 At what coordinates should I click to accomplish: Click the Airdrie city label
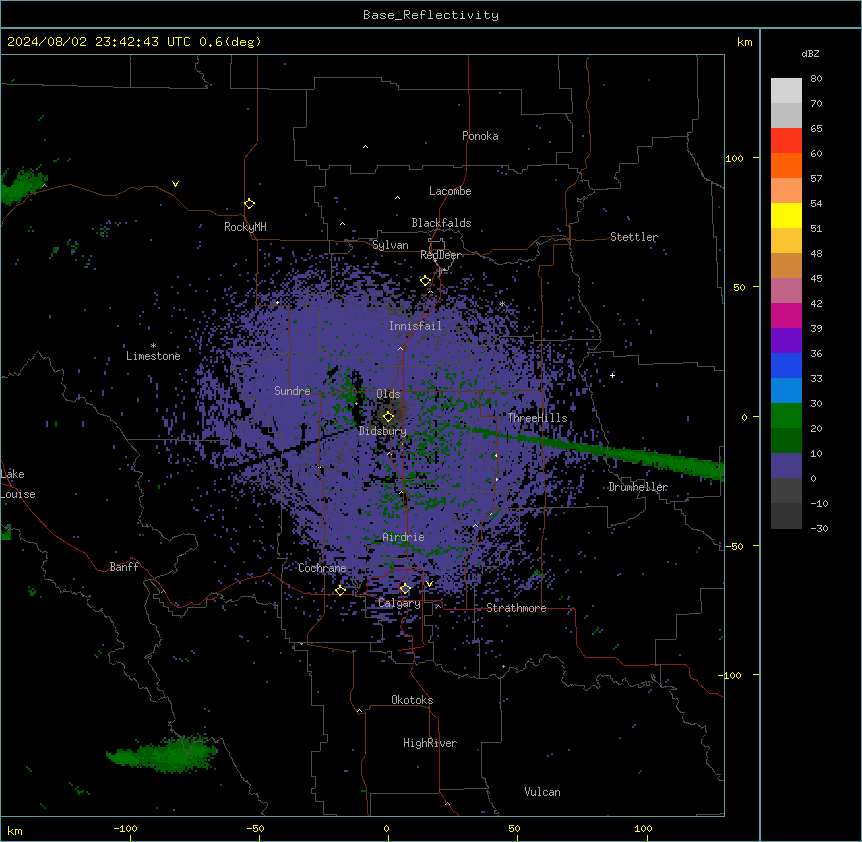pos(404,537)
